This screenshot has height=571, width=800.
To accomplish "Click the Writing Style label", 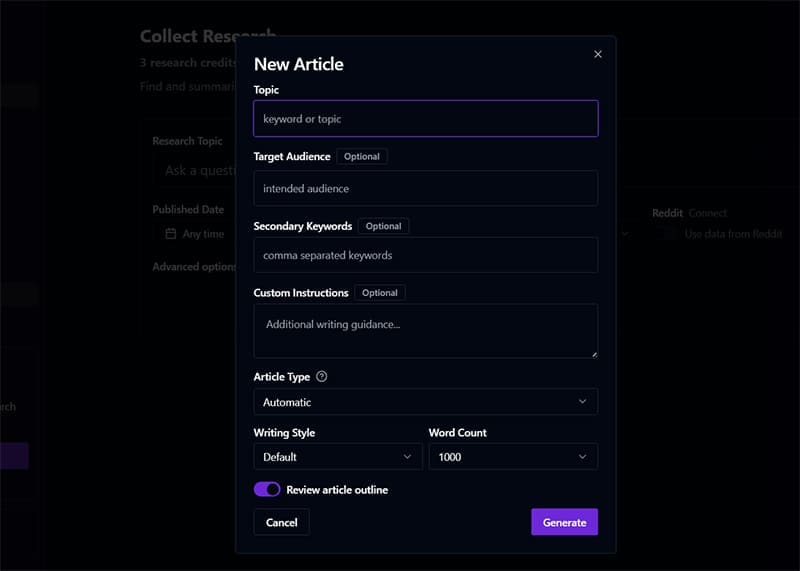I will [x=284, y=433].
